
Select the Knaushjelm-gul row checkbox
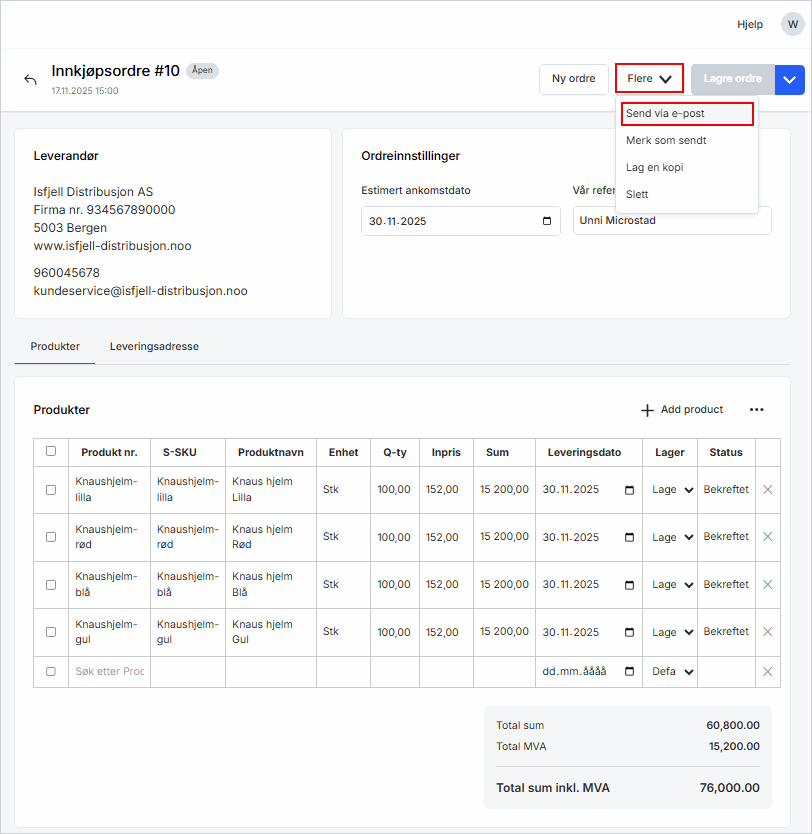51,632
